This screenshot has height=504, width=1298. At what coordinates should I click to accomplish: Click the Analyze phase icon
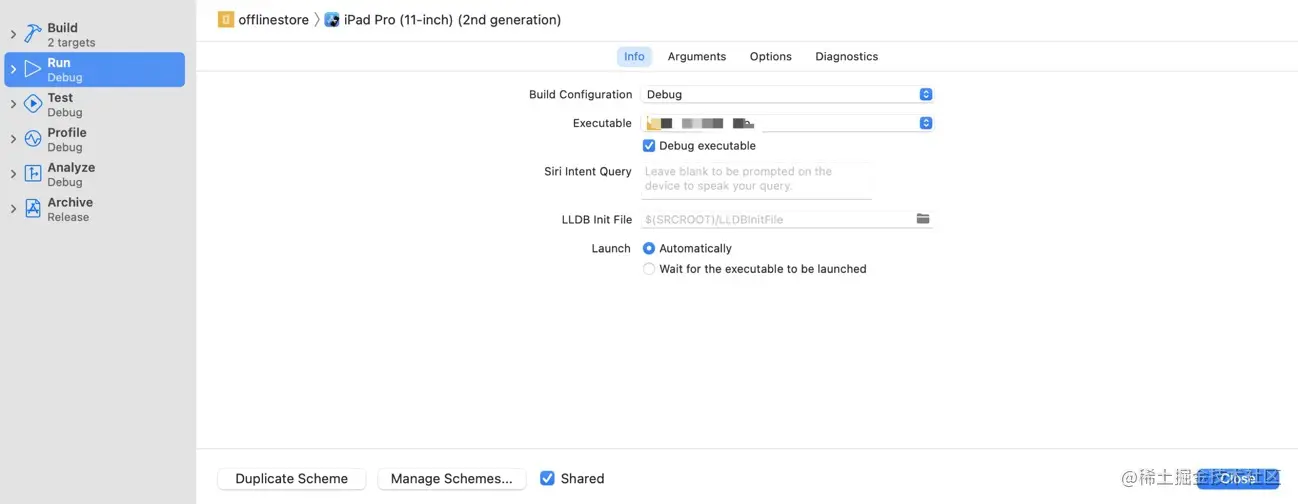coord(33,174)
